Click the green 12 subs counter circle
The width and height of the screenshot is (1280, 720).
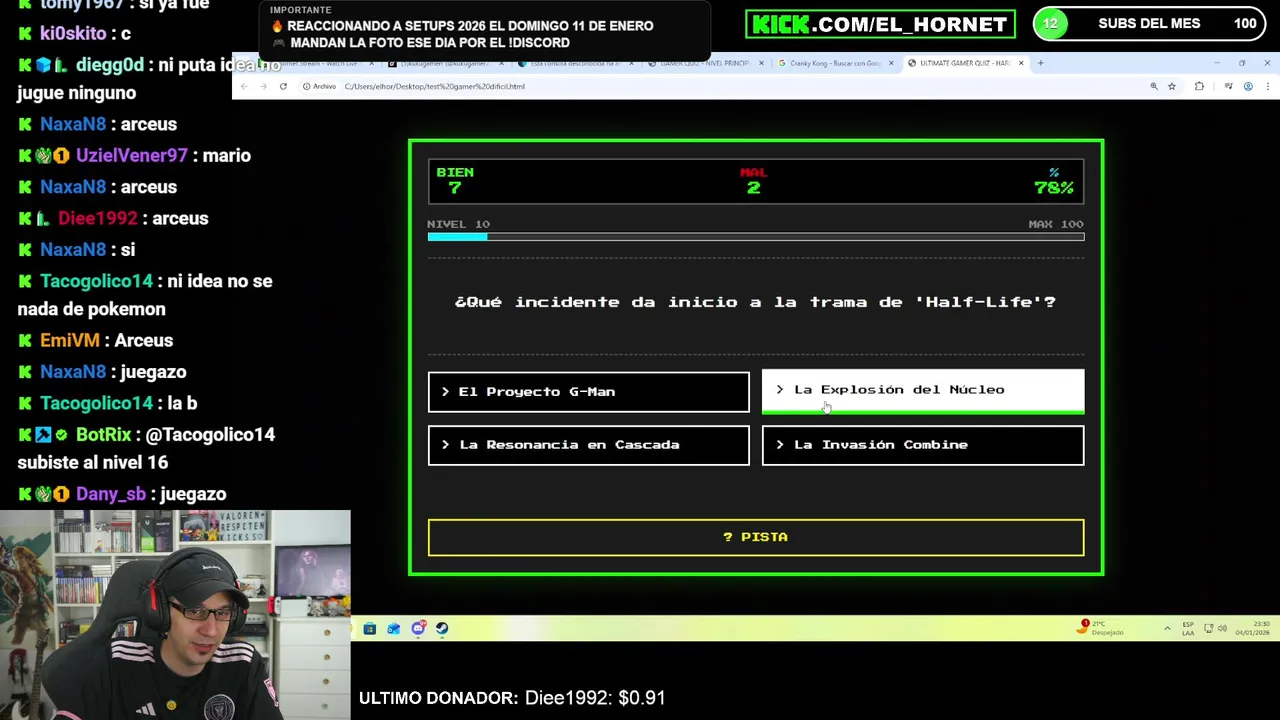pyautogui.click(x=1050, y=24)
